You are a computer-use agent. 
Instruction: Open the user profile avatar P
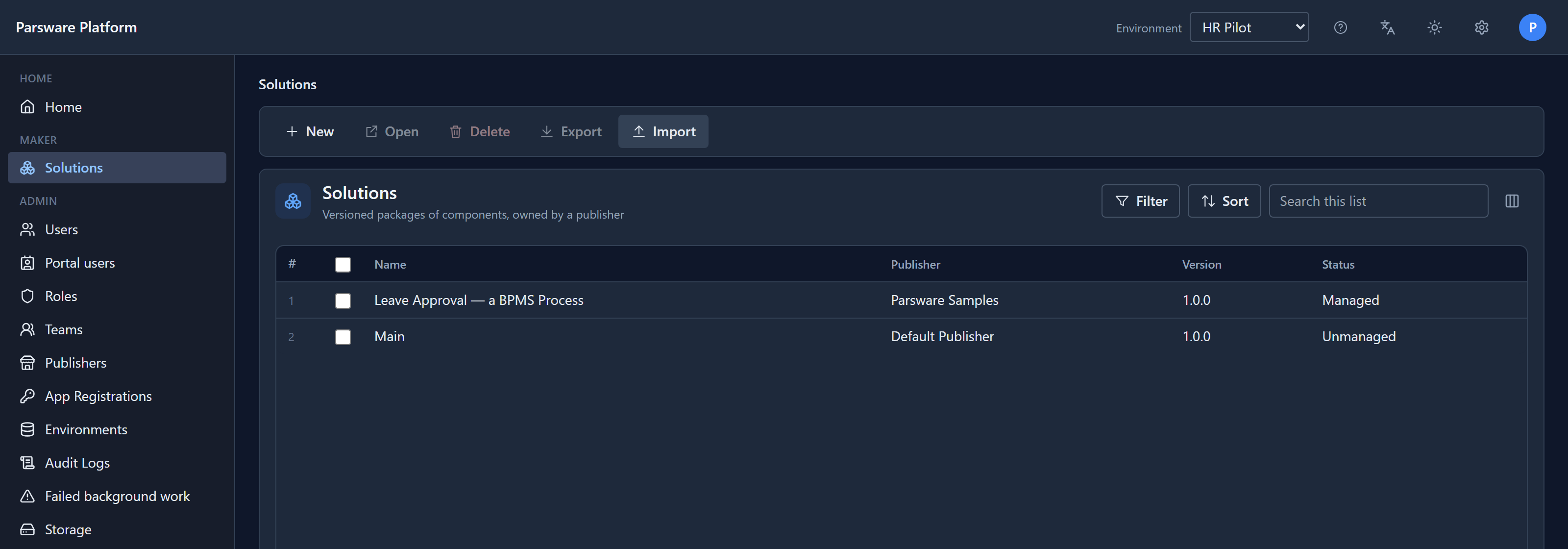[1532, 27]
